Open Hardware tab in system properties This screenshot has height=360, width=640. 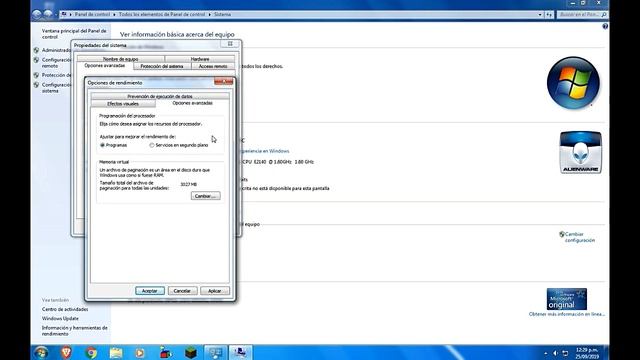click(200, 59)
